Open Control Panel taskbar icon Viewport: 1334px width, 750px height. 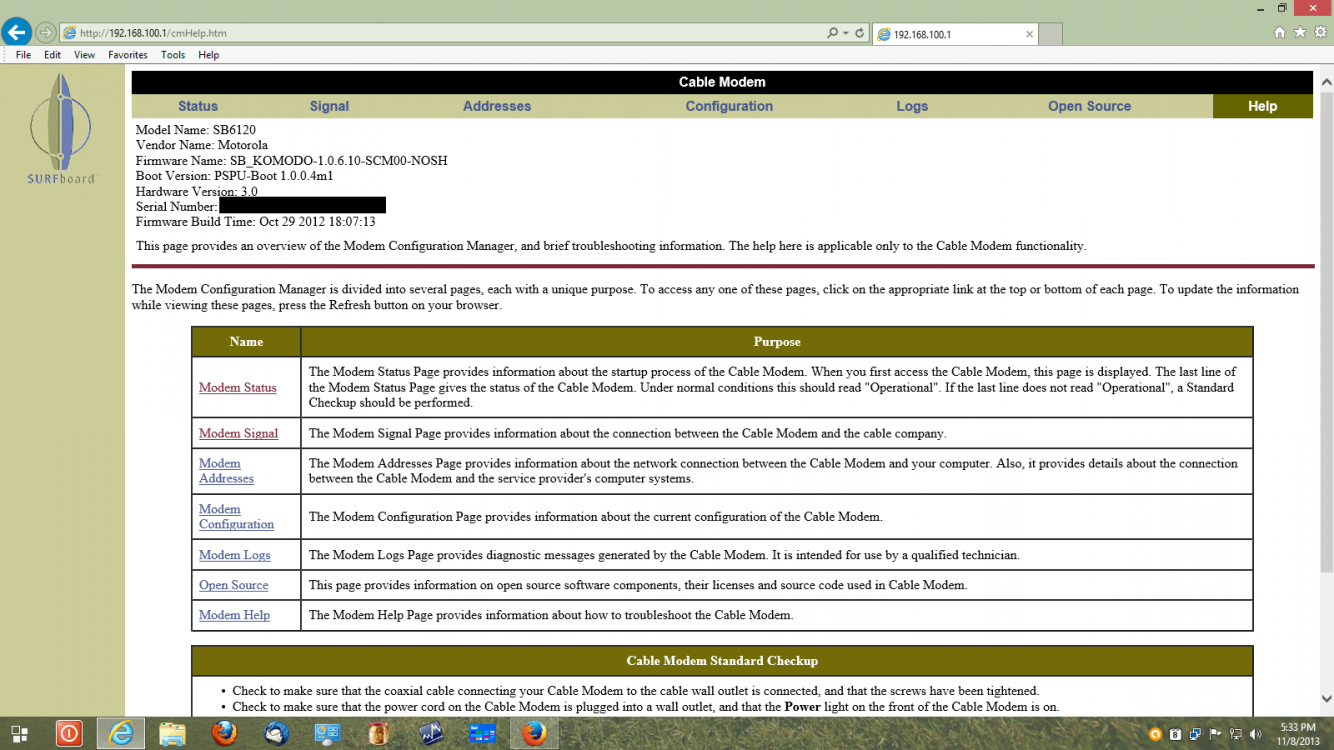point(327,734)
